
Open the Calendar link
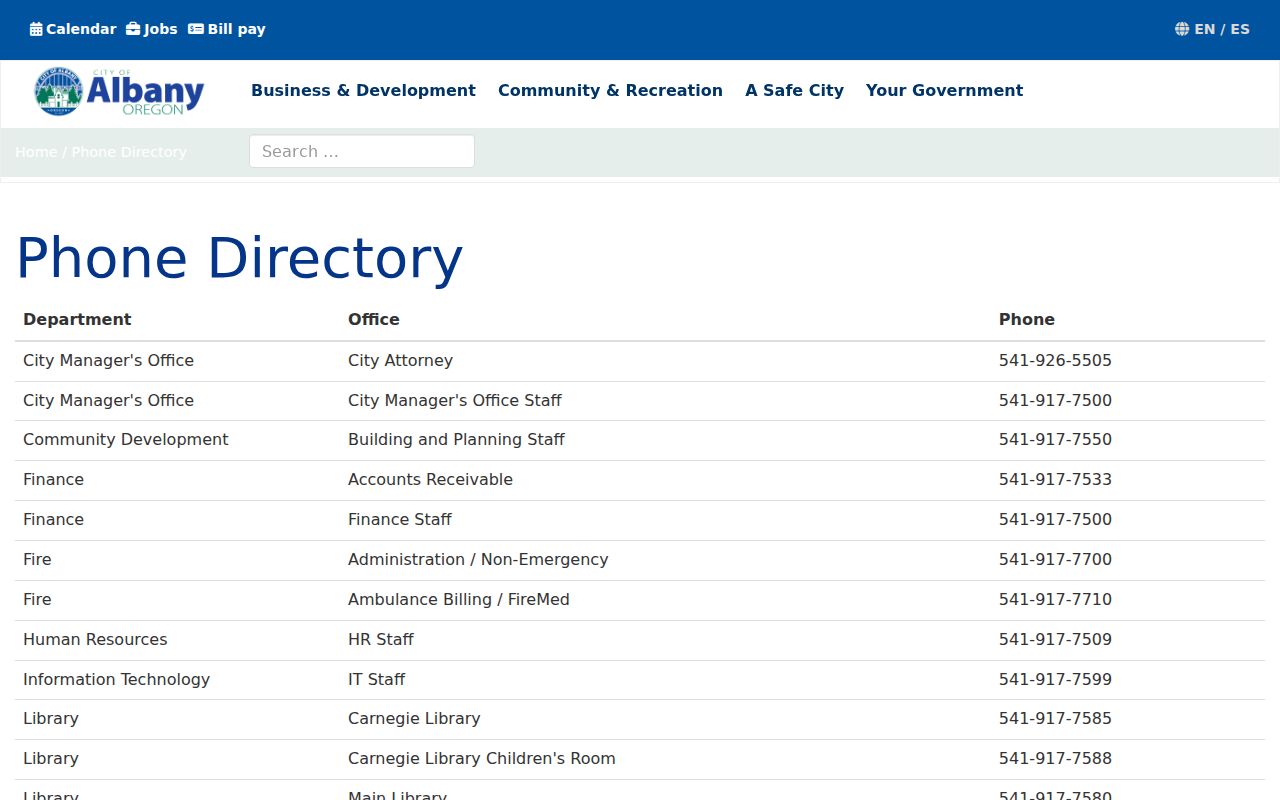[73, 29]
